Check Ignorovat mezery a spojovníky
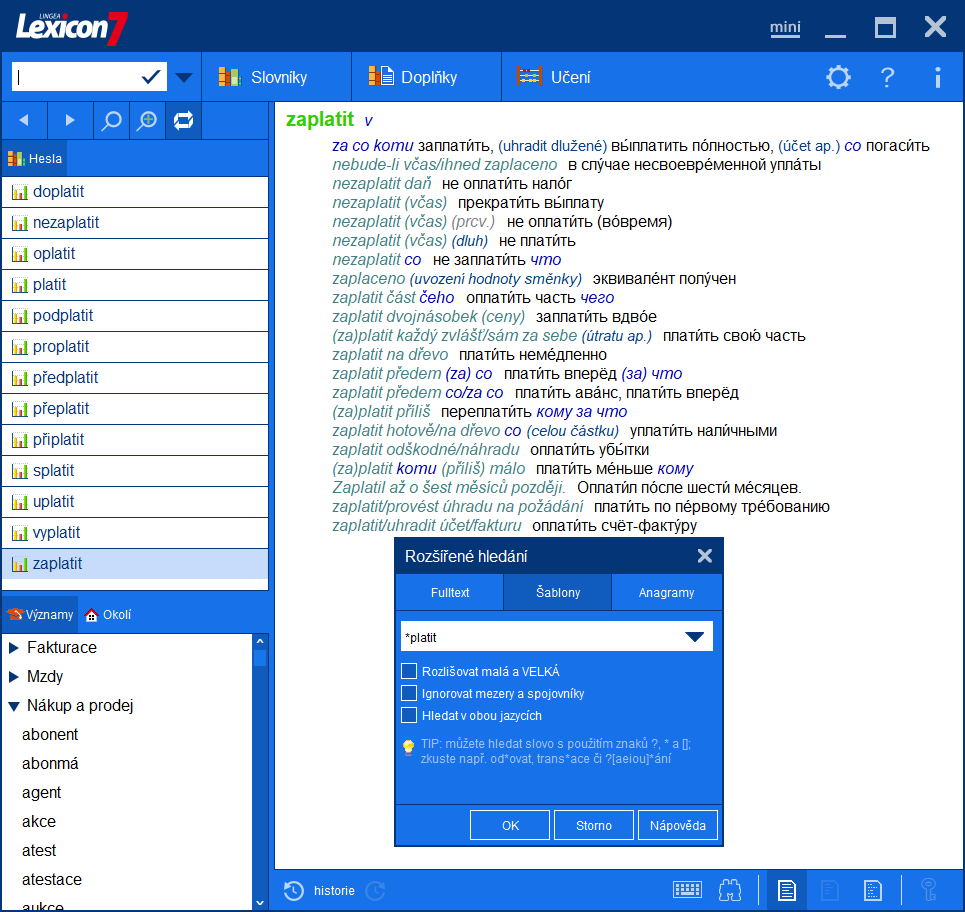The width and height of the screenshot is (965, 912). [409, 693]
